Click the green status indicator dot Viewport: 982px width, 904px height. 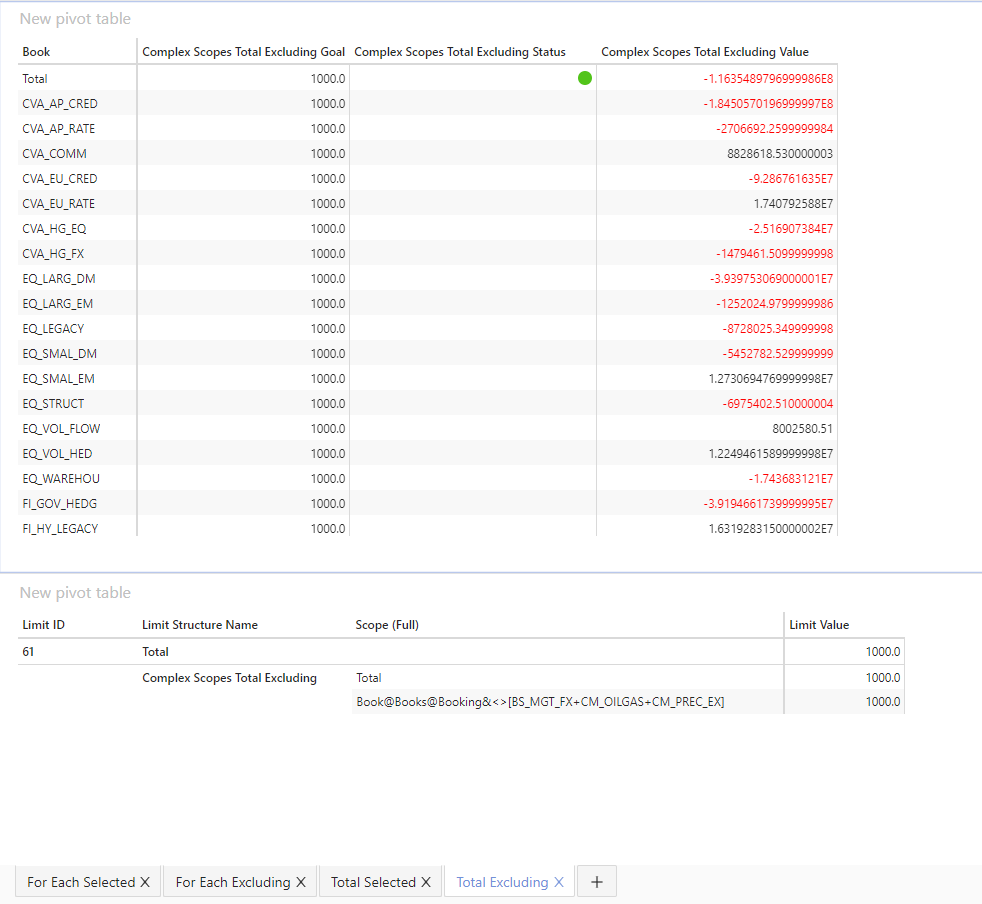[x=585, y=78]
